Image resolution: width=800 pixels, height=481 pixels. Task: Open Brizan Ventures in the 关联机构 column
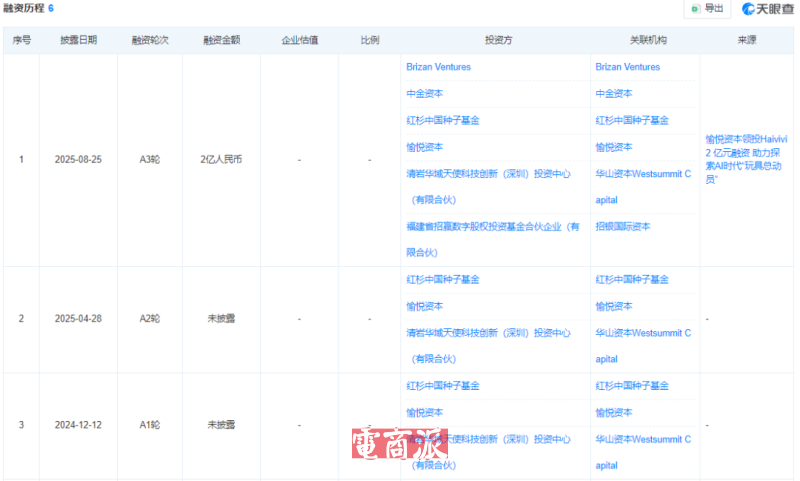click(627, 67)
